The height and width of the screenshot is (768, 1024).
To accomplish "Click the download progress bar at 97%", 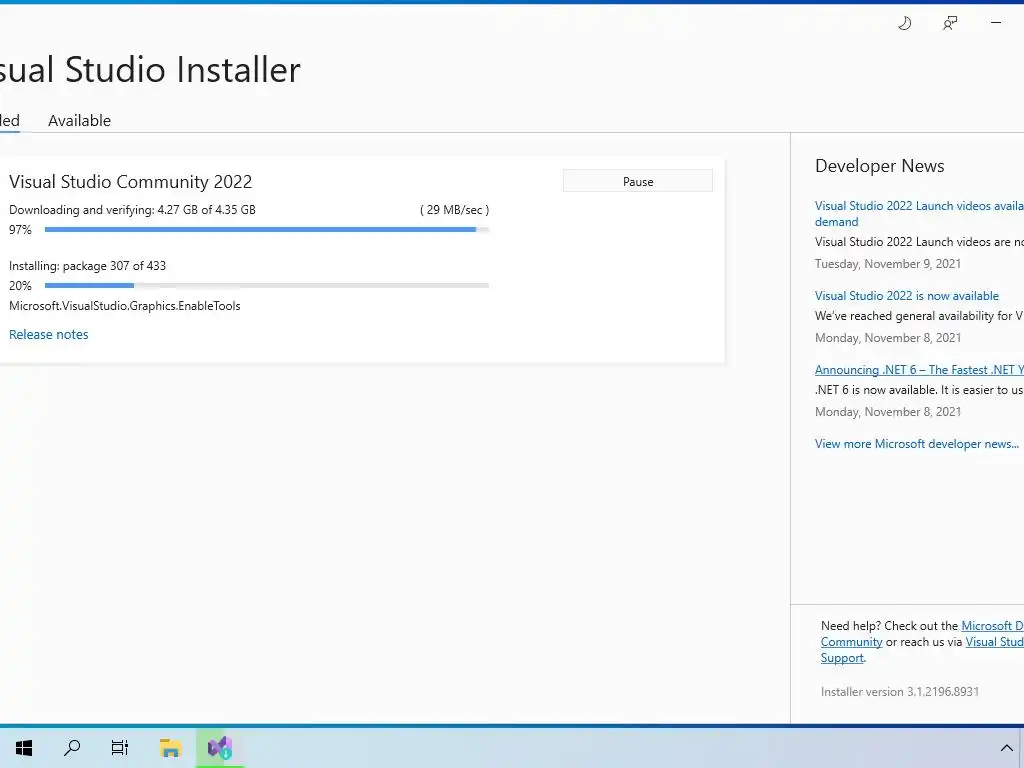I will pos(266,230).
